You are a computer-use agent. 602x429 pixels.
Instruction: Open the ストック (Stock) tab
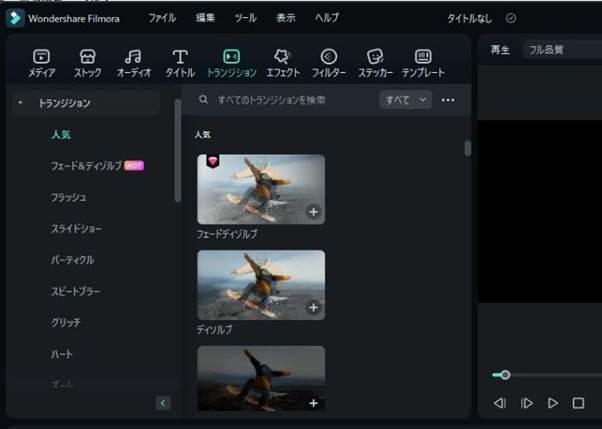click(x=88, y=64)
